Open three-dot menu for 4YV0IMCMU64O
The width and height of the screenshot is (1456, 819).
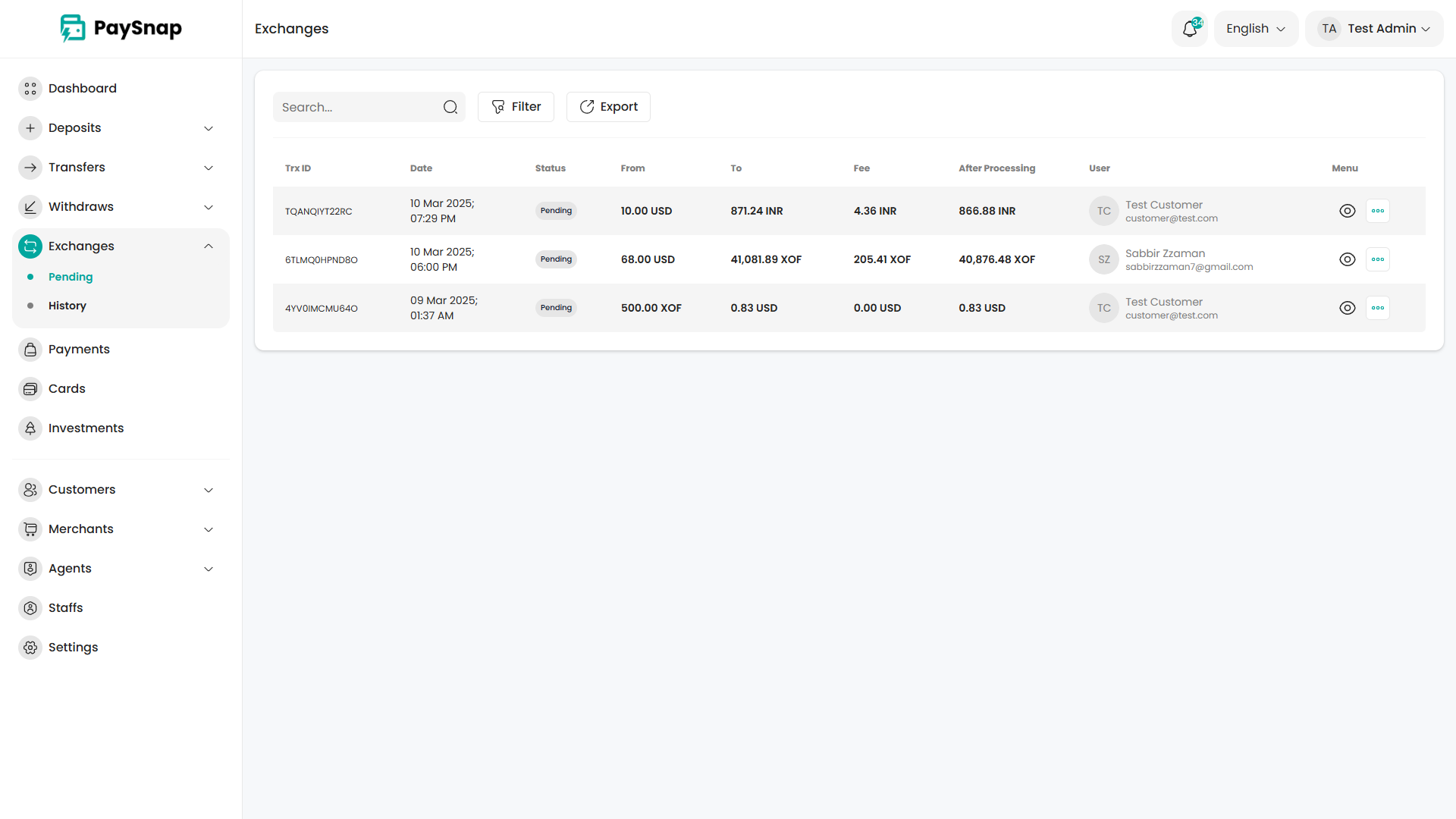tap(1377, 308)
